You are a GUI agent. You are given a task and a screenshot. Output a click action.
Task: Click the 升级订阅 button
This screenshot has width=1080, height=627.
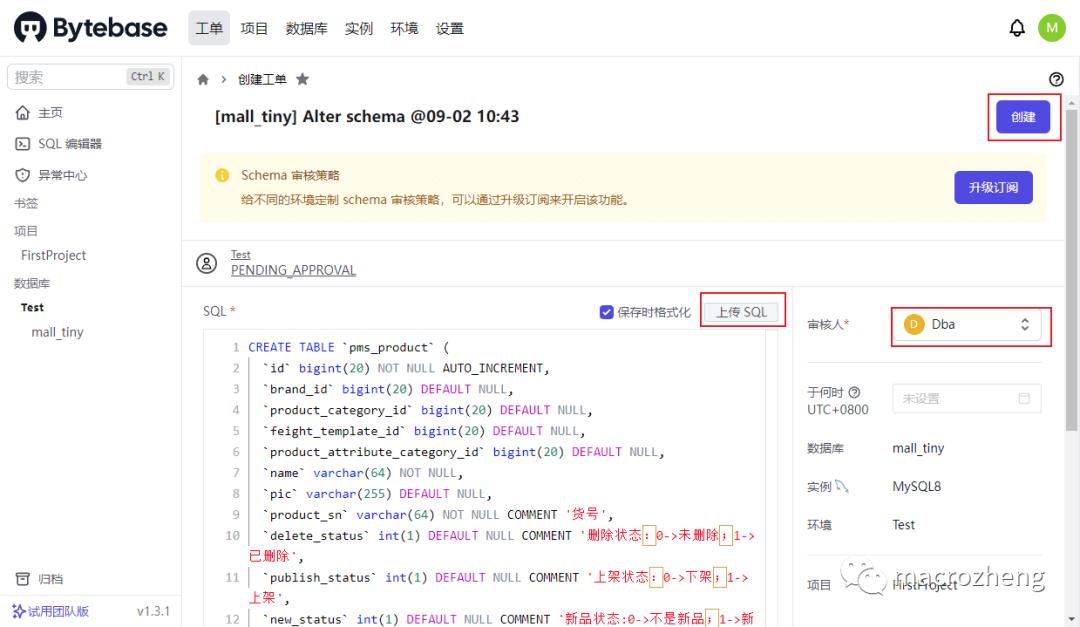coord(993,187)
